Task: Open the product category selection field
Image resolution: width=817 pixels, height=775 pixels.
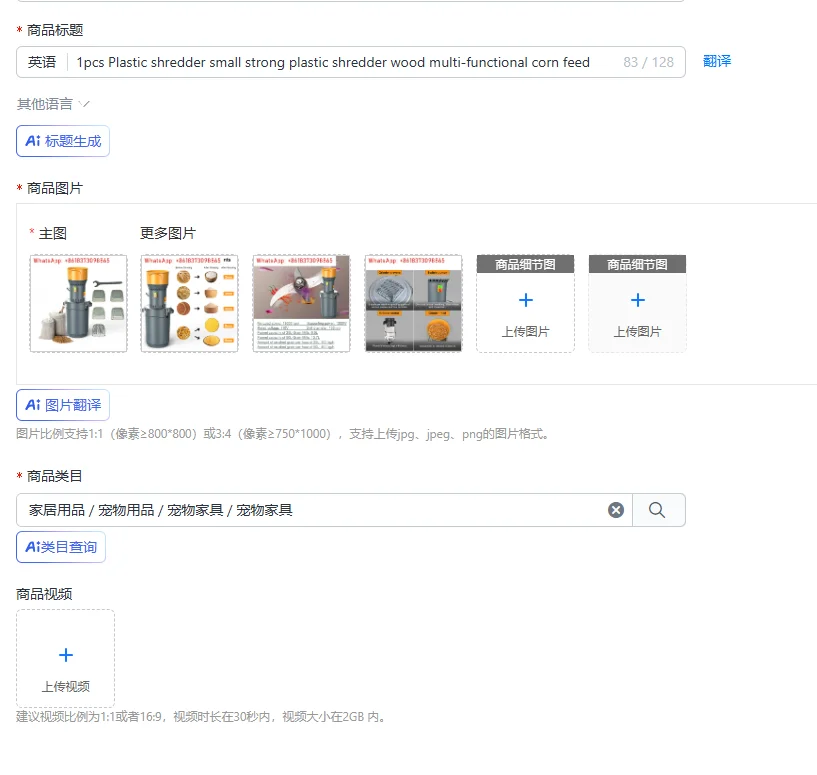Action: tap(324, 510)
